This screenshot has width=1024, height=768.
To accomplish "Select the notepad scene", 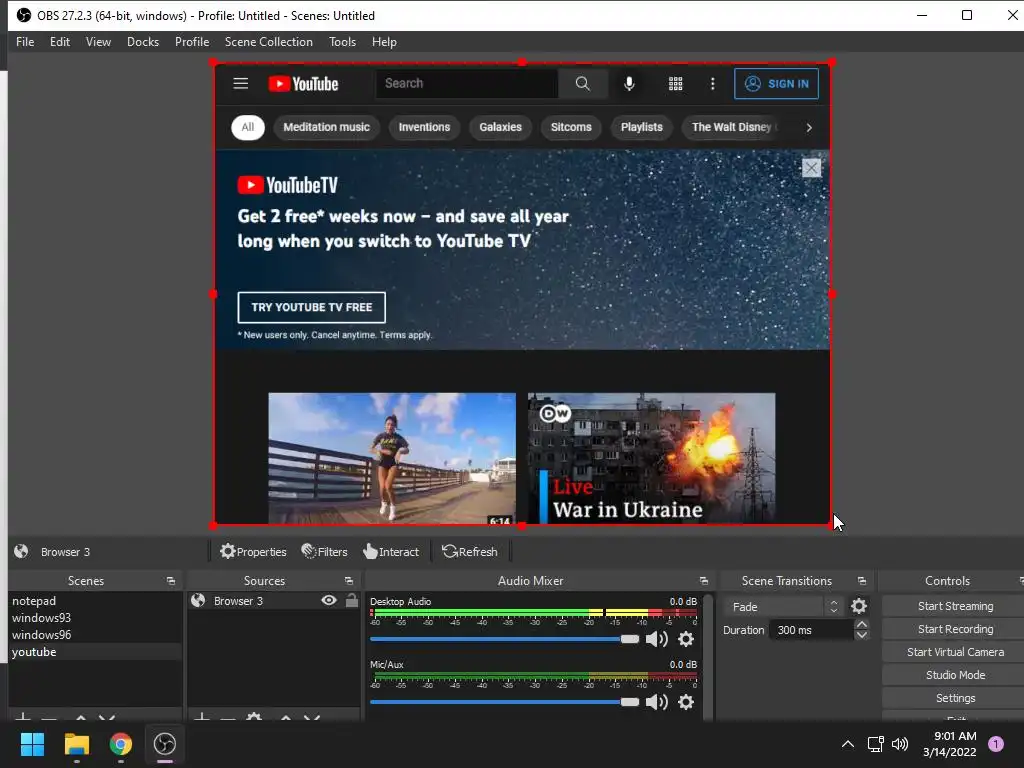I will point(95,601).
